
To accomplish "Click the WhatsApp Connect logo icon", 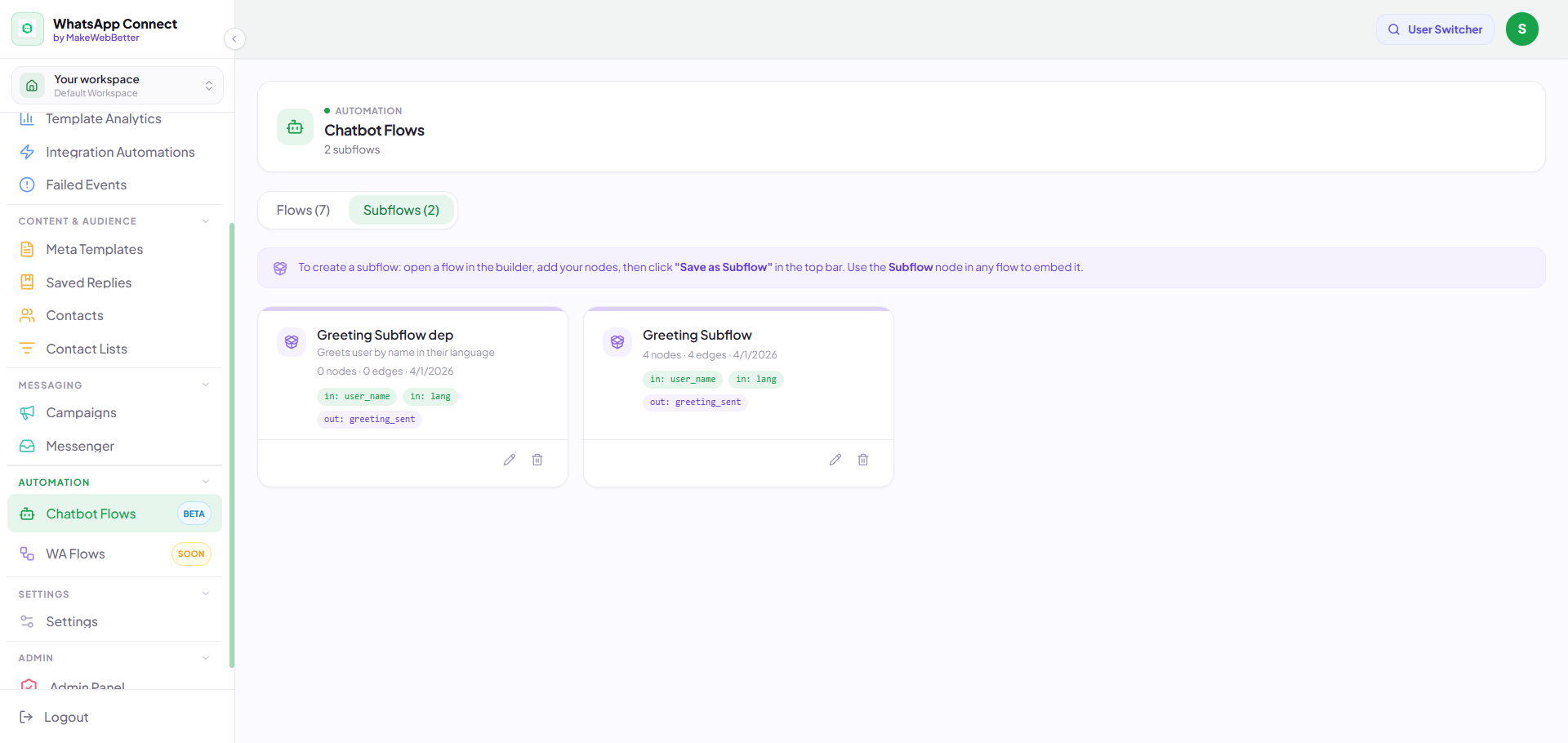I will point(28,29).
